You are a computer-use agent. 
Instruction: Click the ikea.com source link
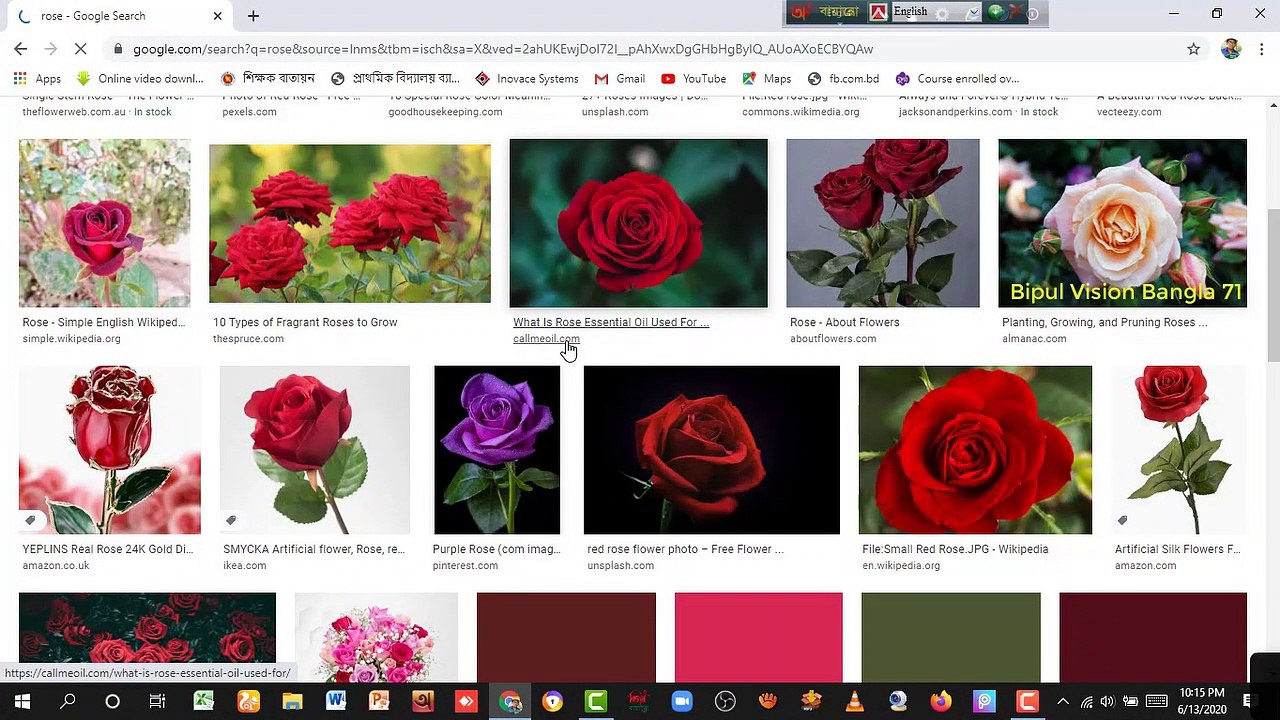pos(245,566)
